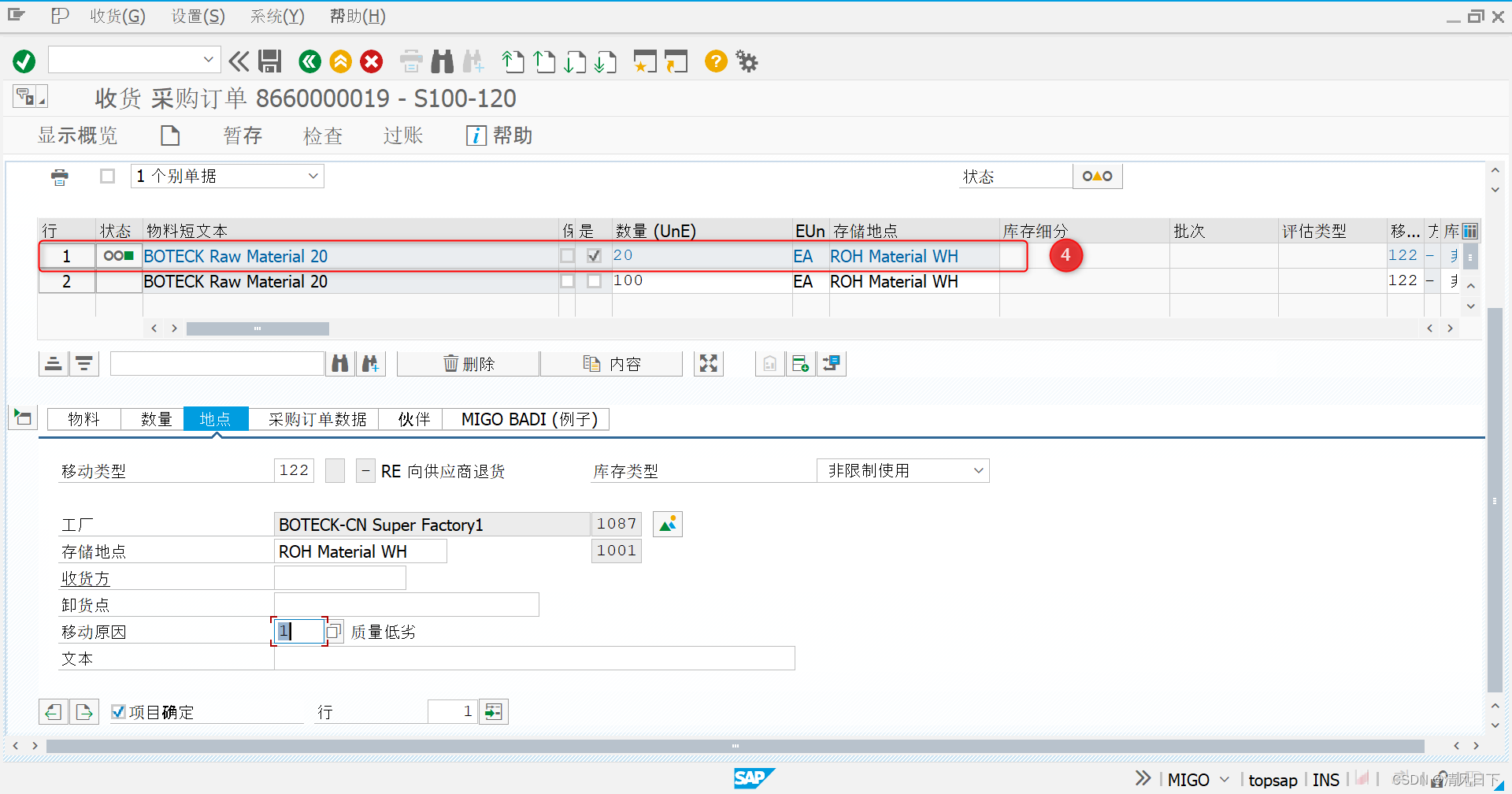This screenshot has height=794, width=1512.
Task: Open the 系统(Y) menu
Action: tap(277, 16)
